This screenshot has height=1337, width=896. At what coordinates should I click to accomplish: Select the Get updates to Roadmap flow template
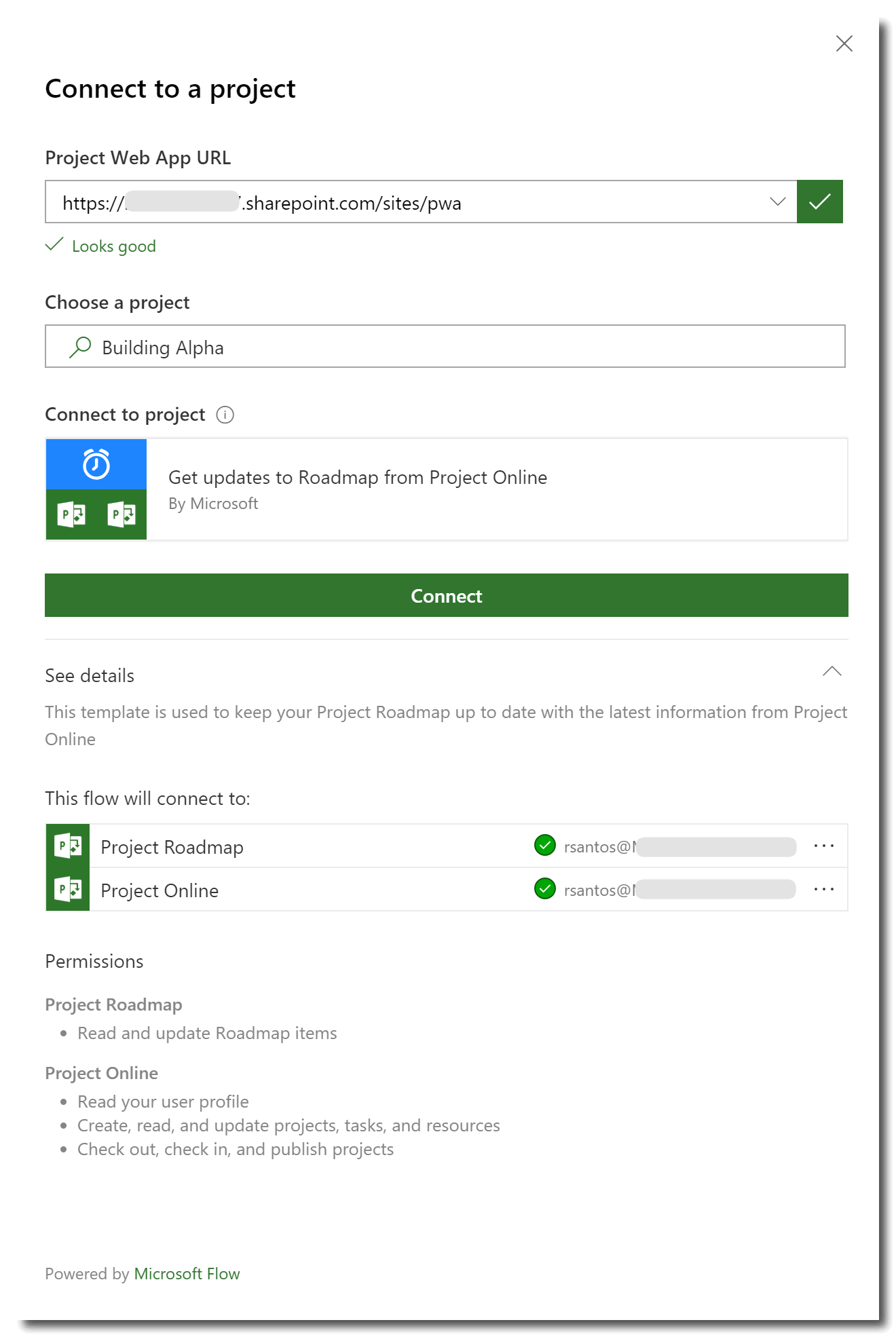point(447,489)
